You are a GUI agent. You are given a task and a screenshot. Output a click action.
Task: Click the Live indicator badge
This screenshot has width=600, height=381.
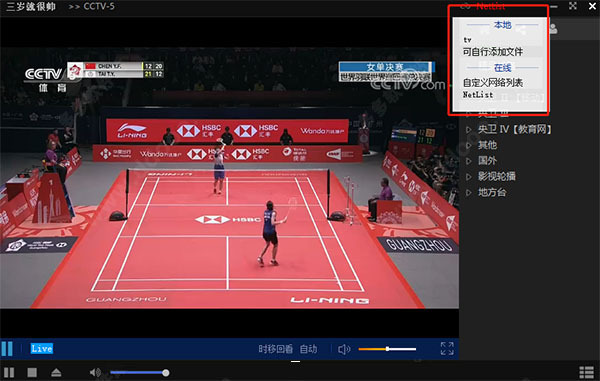[x=42, y=348]
